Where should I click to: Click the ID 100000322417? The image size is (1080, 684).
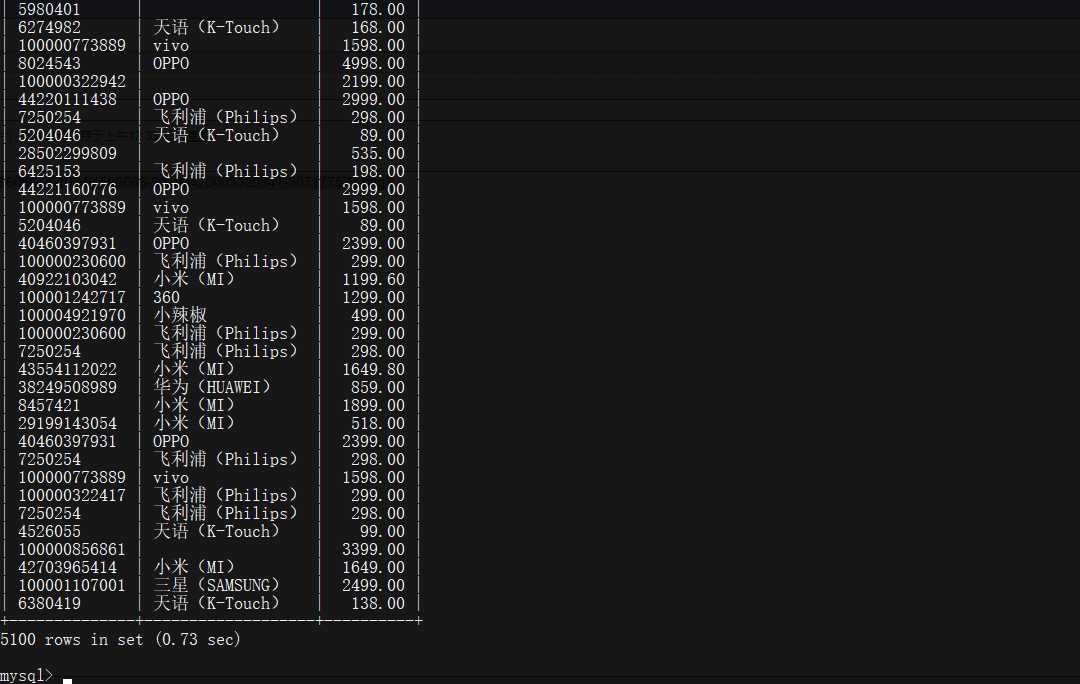click(72, 496)
